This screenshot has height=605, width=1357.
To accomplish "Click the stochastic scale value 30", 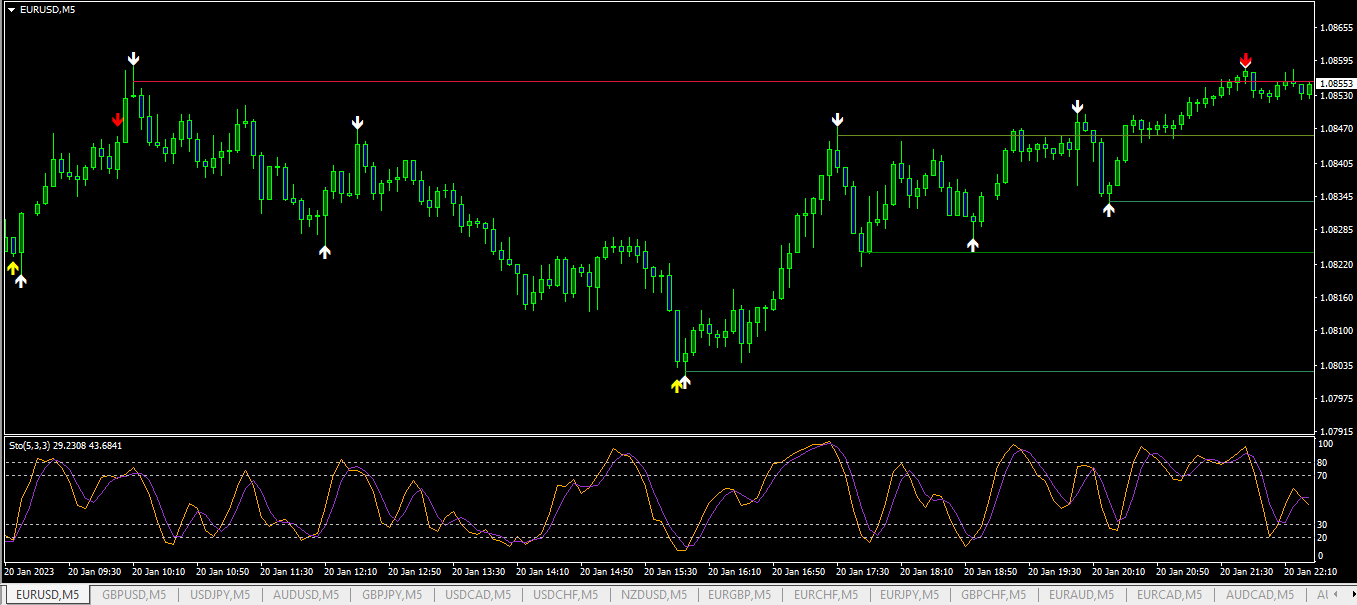I will tap(1322, 524).
